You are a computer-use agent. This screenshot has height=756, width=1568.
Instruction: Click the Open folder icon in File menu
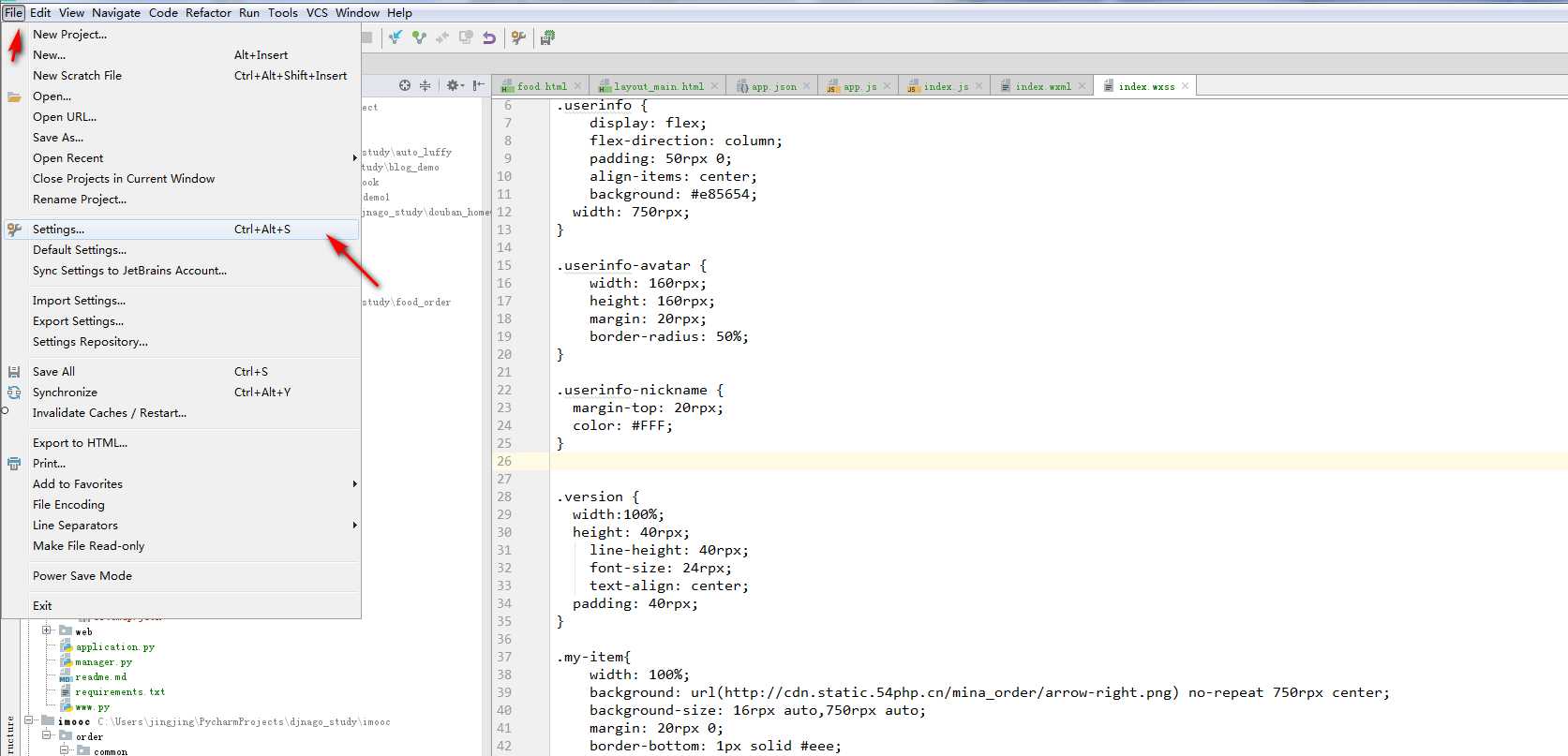14,96
